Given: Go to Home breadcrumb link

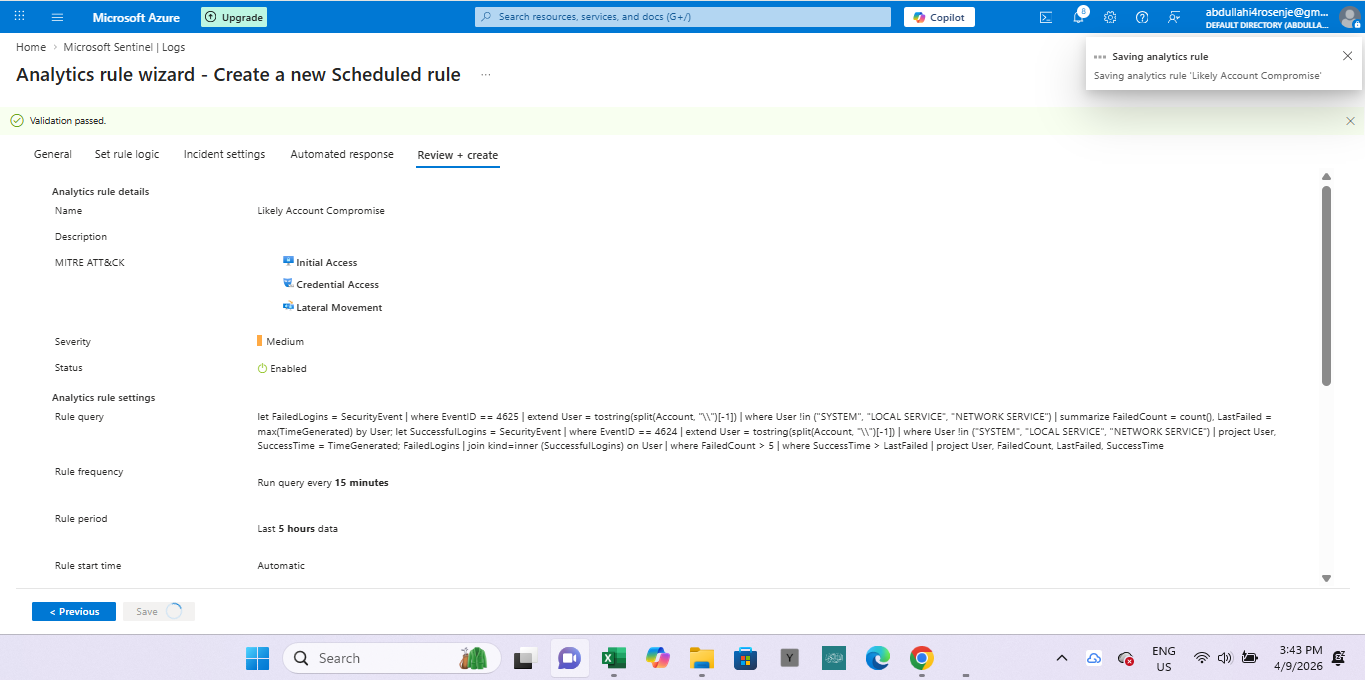Looking at the screenshot, I should 31,47.
